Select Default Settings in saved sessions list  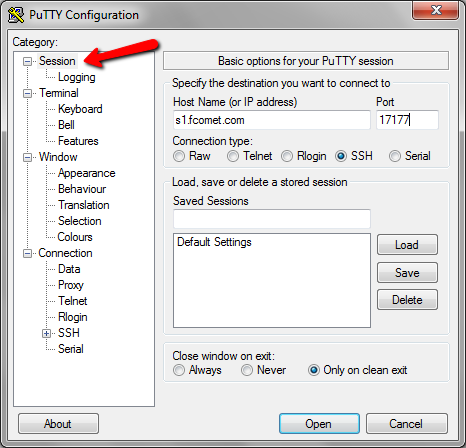[x=214, y=242]
